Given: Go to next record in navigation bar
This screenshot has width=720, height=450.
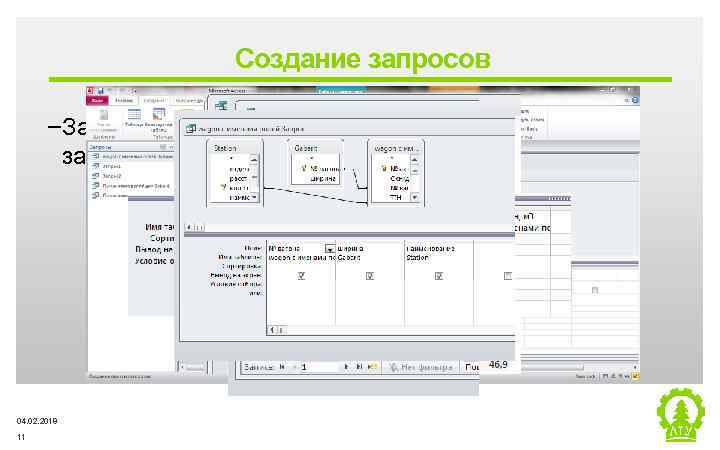Looking at the screenshot, I should pos(347,367).
